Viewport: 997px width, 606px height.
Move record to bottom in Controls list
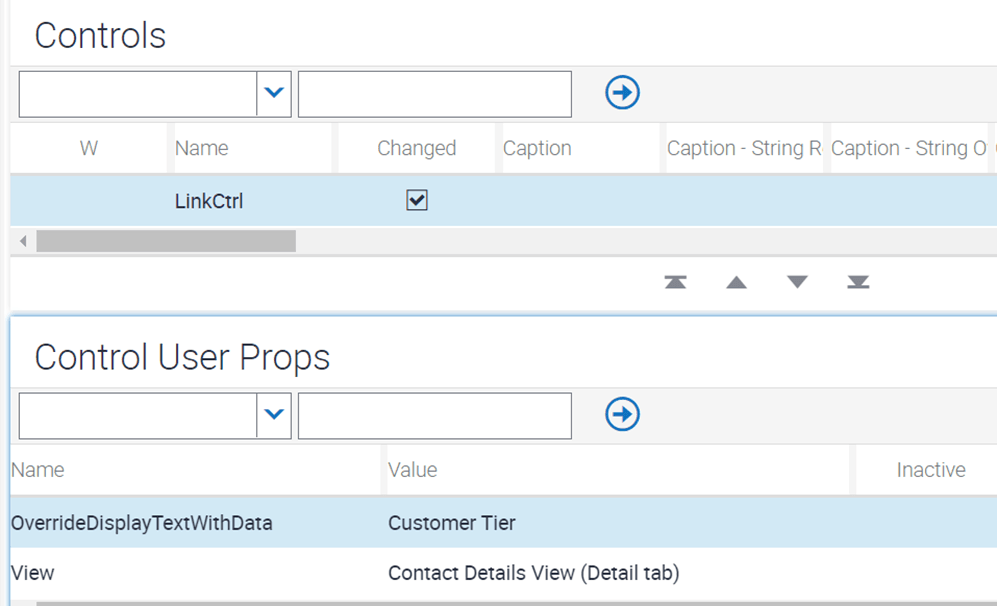coord(858,282)
